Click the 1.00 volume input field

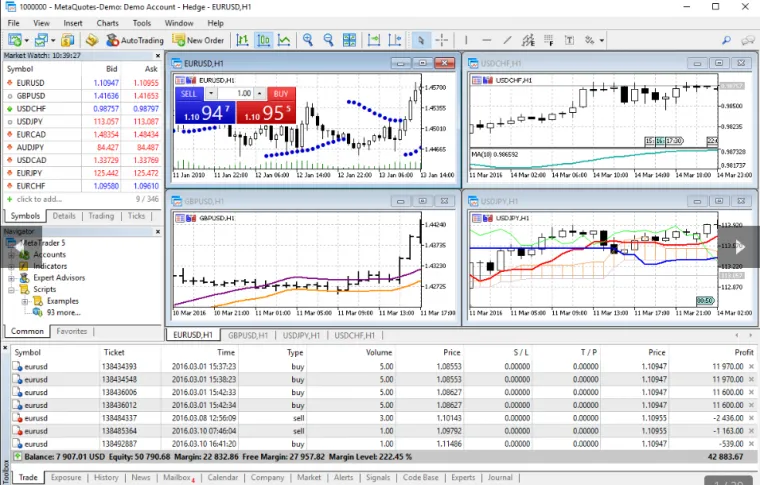235,94
